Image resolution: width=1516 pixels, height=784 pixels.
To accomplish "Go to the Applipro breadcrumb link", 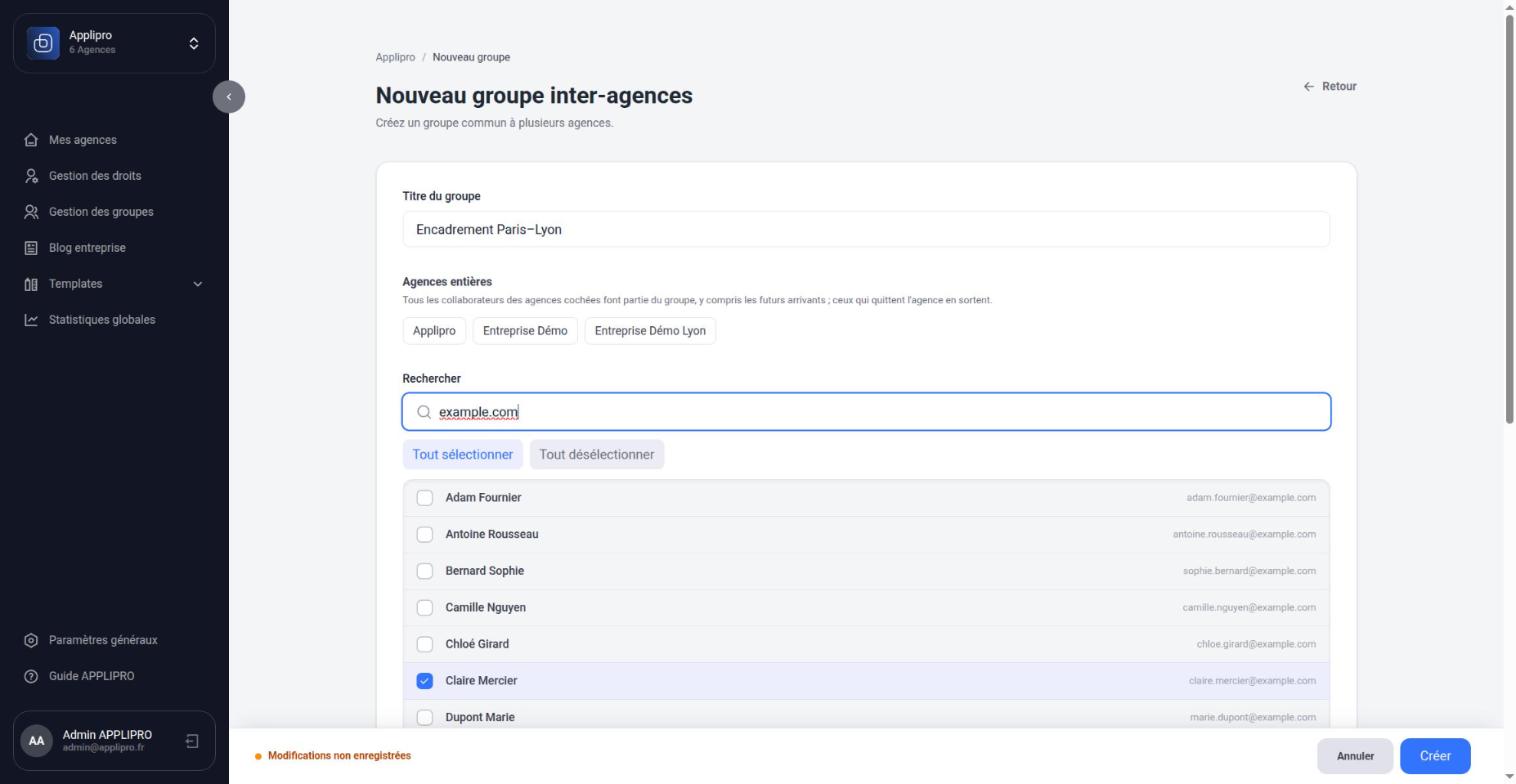I will (x=395, y=57).
